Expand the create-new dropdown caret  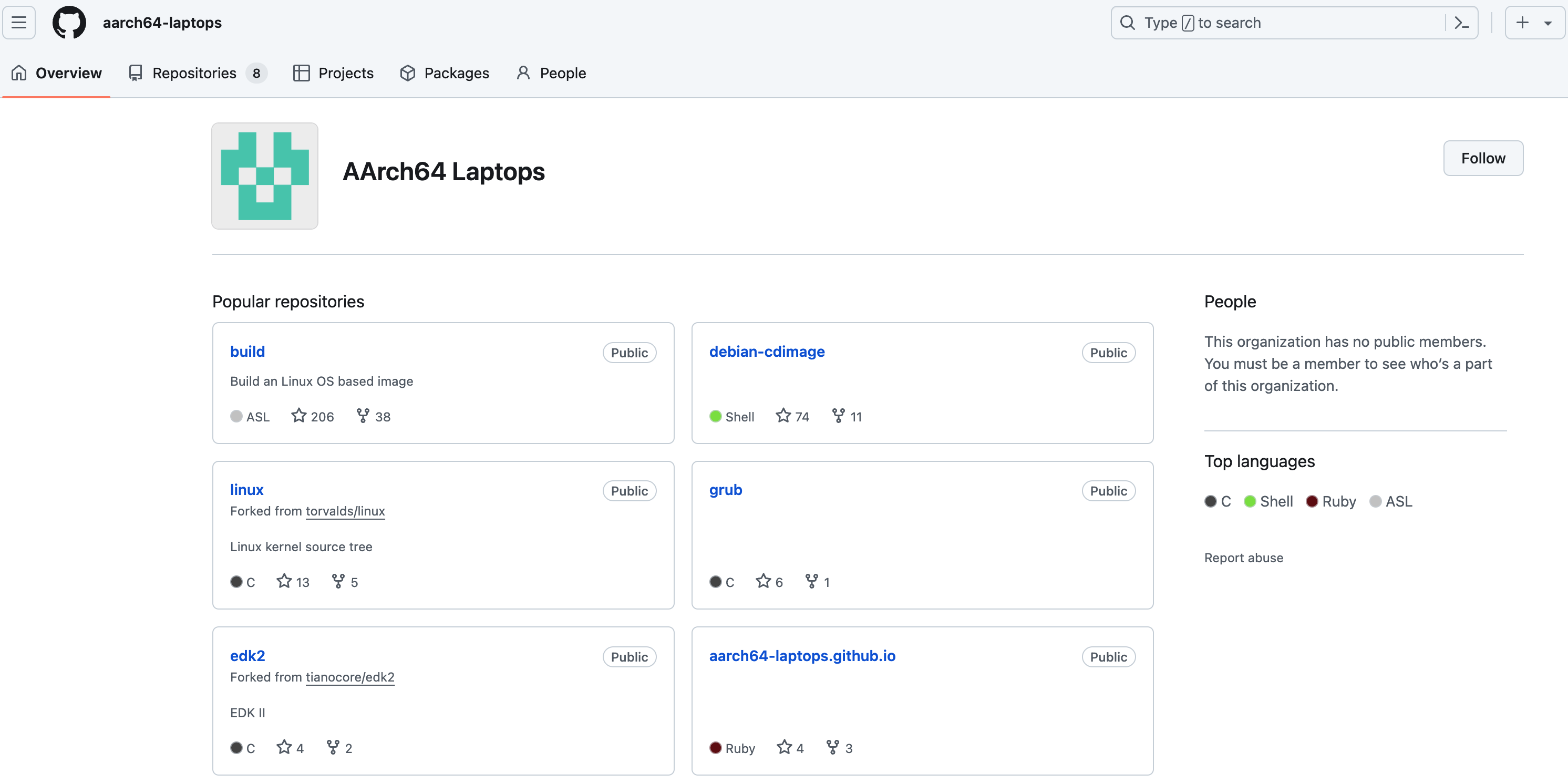(1548, 23)
